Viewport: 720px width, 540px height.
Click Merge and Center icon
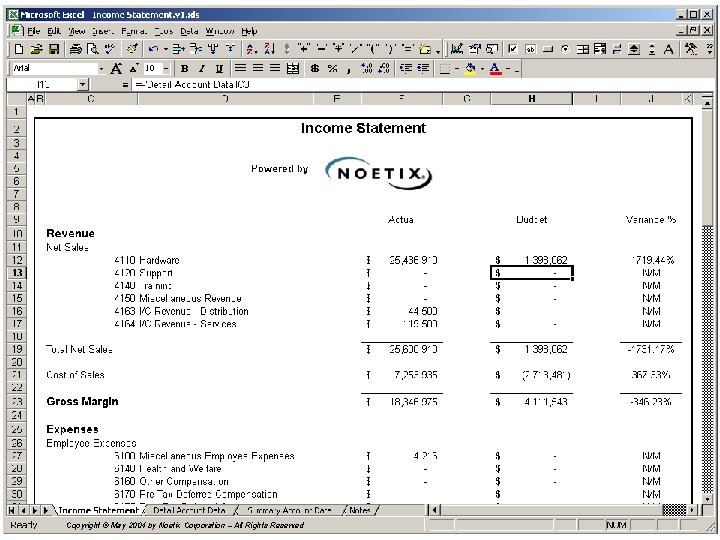coord(292,68)
